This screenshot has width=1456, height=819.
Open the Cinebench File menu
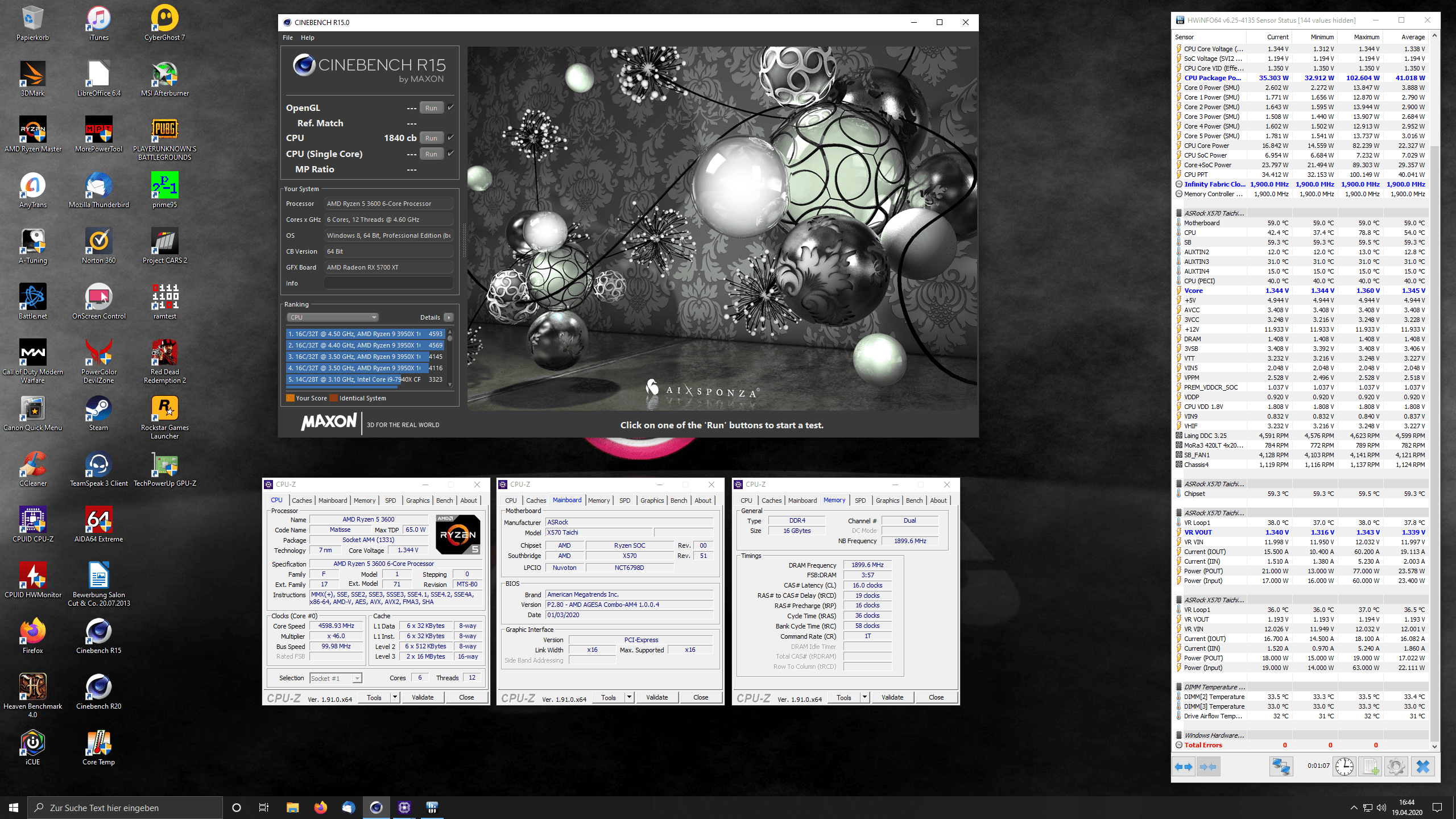288,38
